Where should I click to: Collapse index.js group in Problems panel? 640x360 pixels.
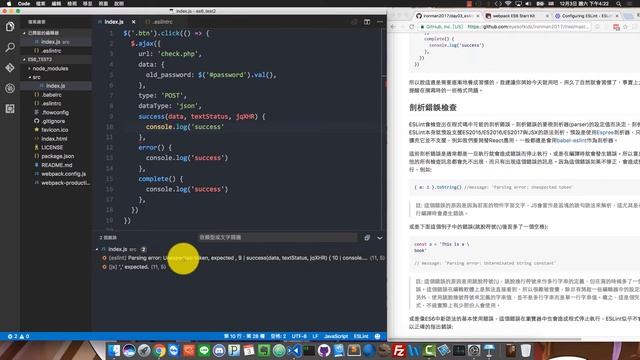(98, 249)
